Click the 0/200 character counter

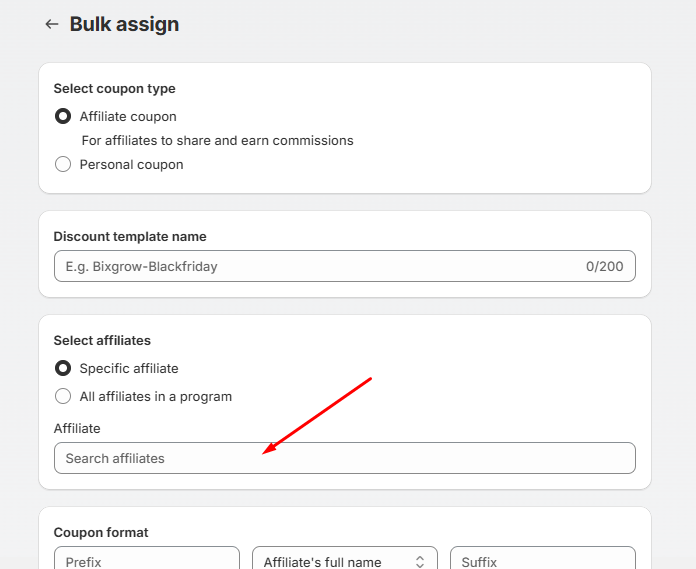click(604, 266)
